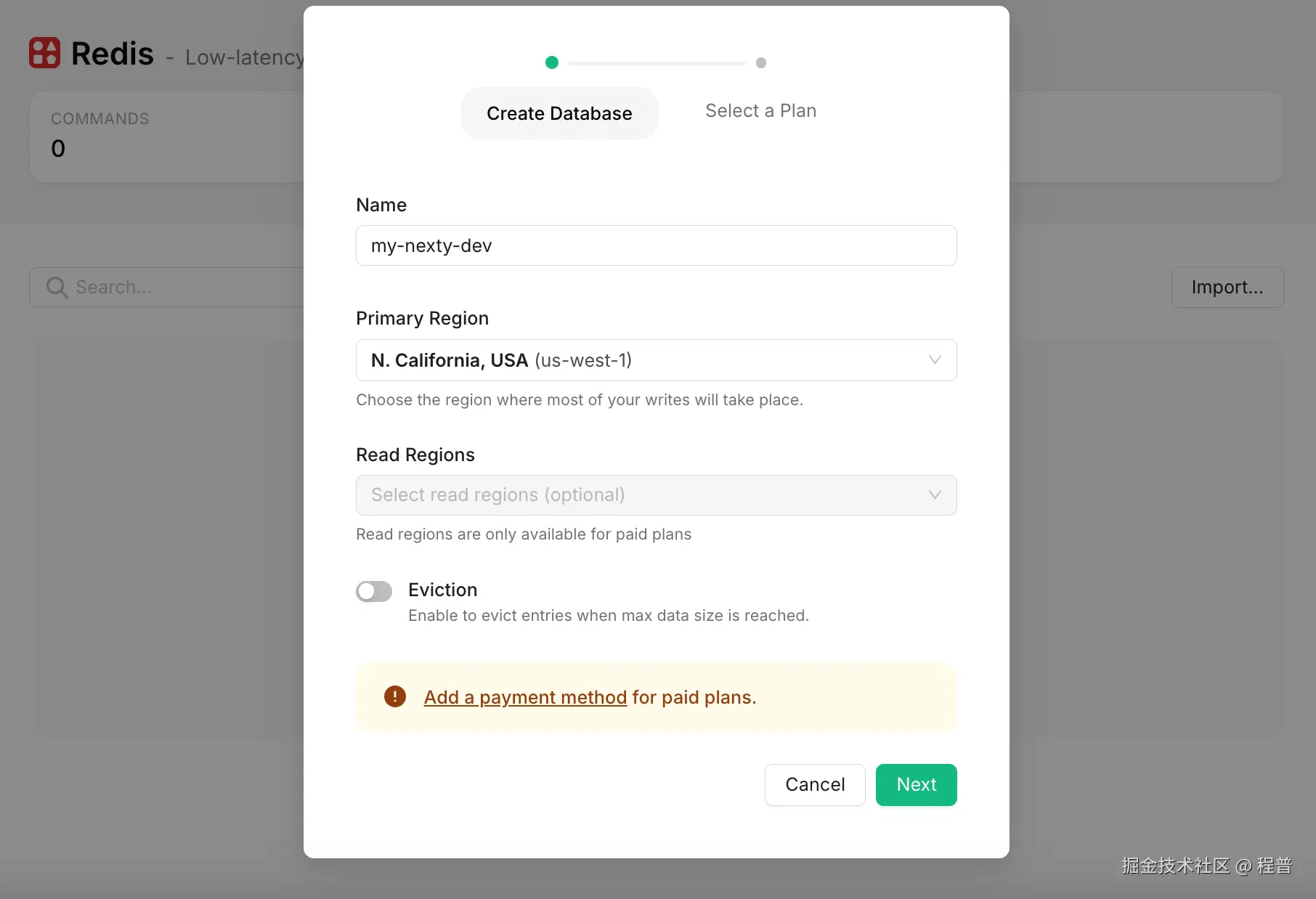1316x899 pixels.
Task: Expand the Primary Region list via its chevron
Action: pyautogui.click(x=935, y=359)
